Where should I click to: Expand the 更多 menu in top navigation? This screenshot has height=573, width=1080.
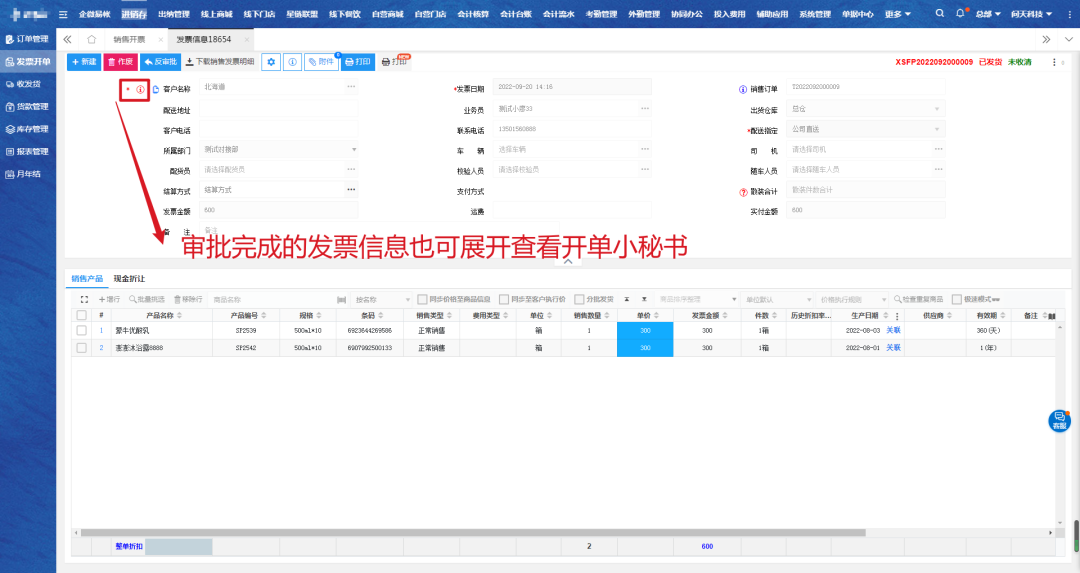pyautogui.click(x=897, y=14)
